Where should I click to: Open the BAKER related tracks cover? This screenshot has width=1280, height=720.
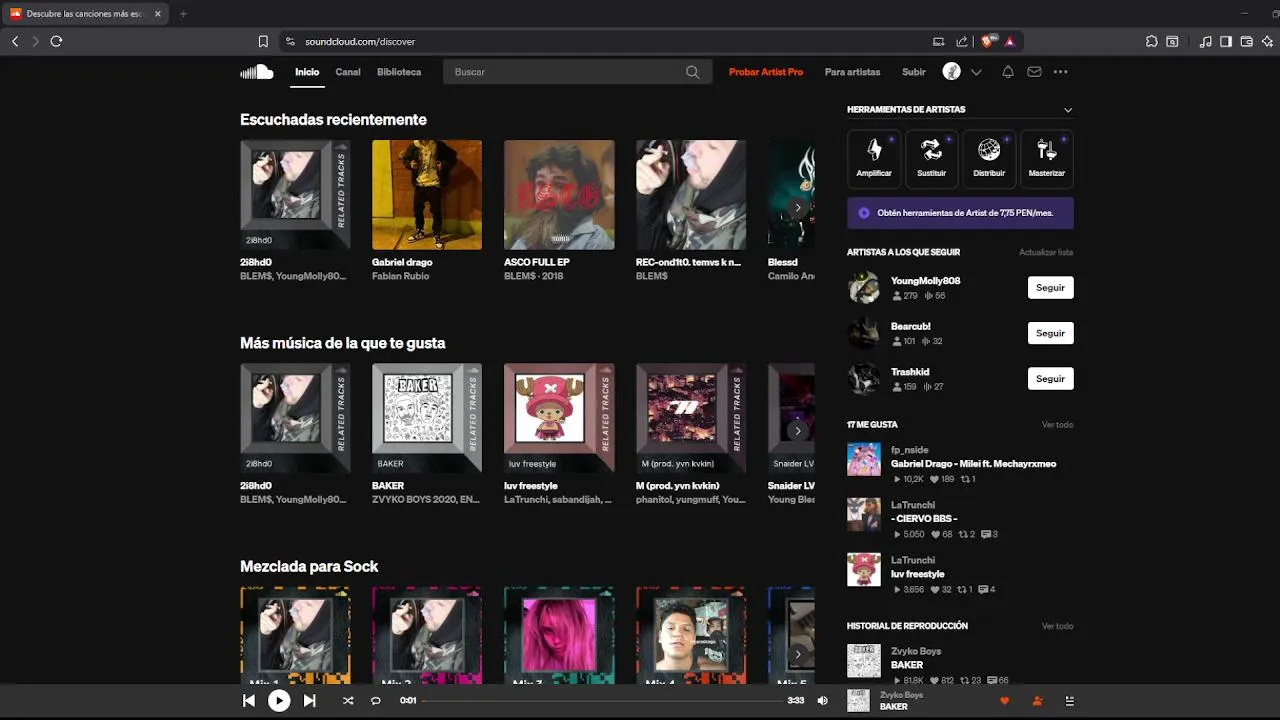(x=427, y=418)
